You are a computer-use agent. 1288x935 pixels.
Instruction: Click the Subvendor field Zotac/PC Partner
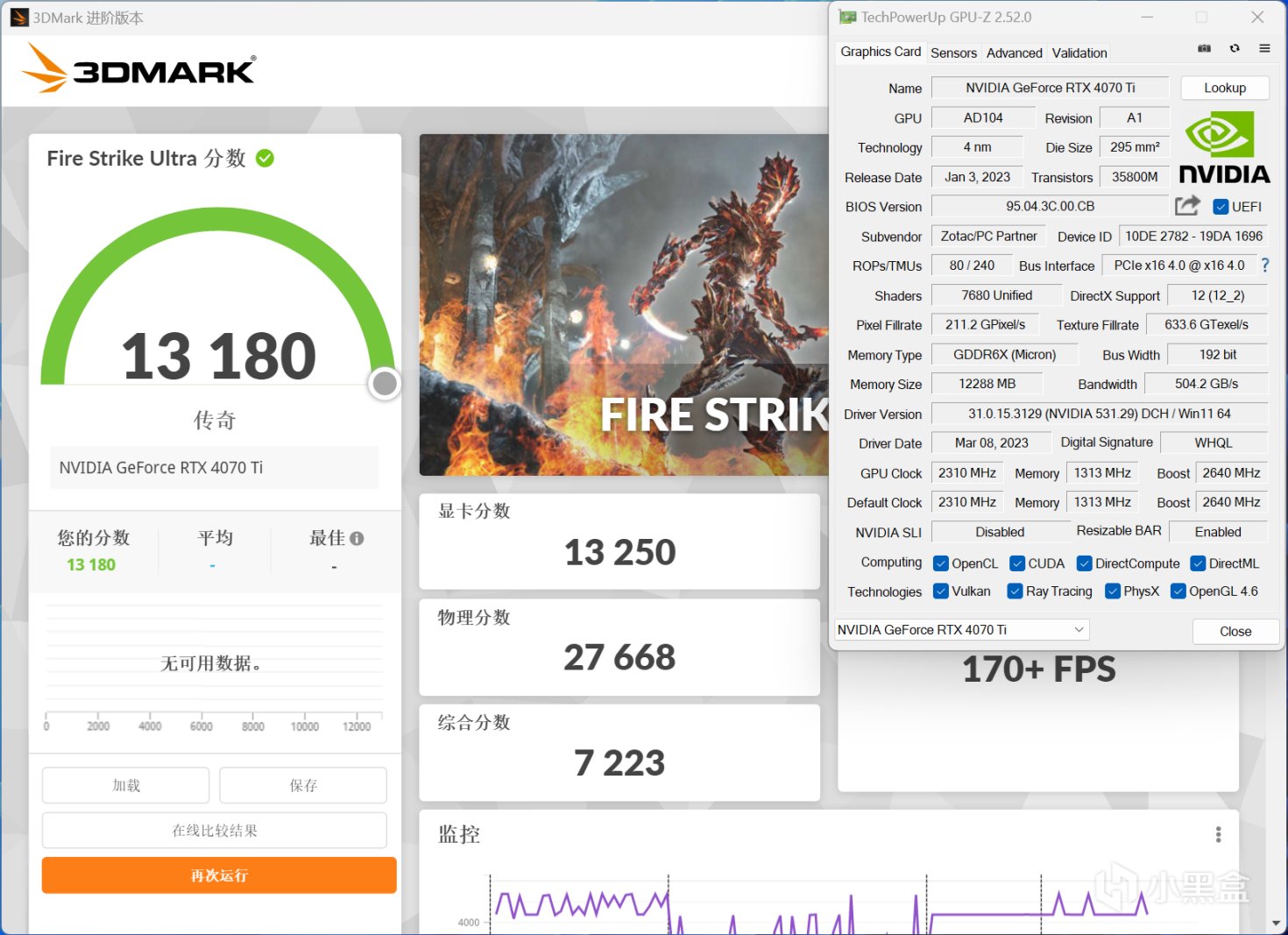(988, 236)
